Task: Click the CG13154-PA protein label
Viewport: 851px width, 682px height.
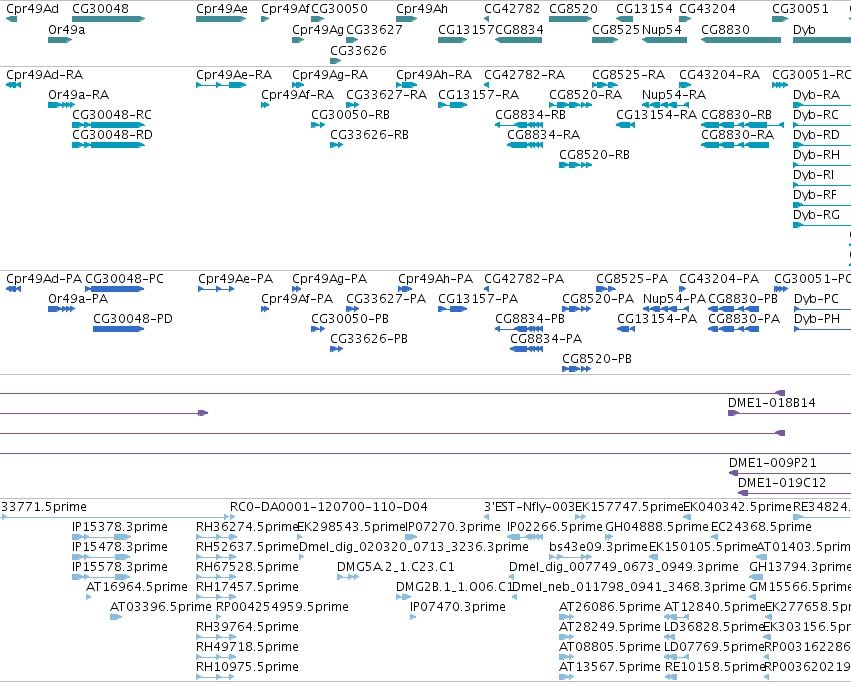Action: (657, 318)
